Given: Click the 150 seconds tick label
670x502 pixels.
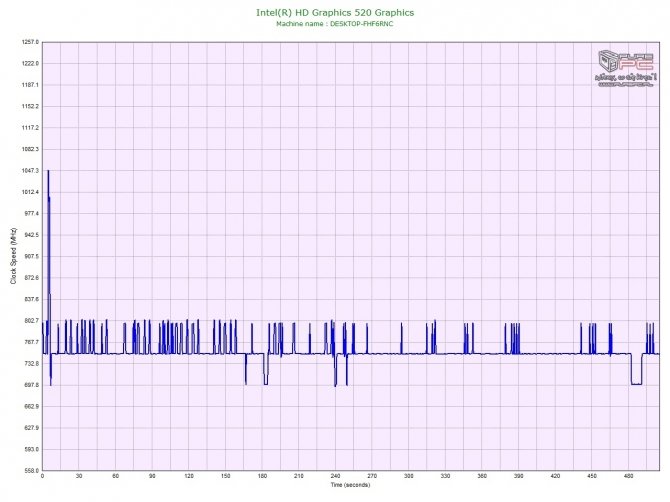Looking at the screenshot, I should (x=226, y=476).
